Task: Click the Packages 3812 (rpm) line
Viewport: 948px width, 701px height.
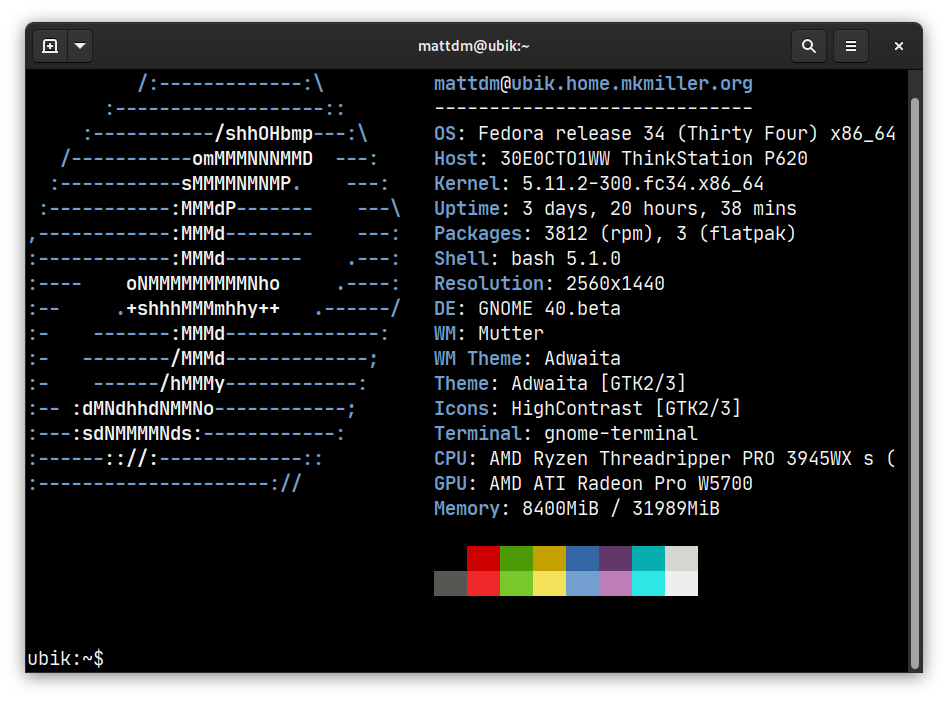Action: [615, 233]
